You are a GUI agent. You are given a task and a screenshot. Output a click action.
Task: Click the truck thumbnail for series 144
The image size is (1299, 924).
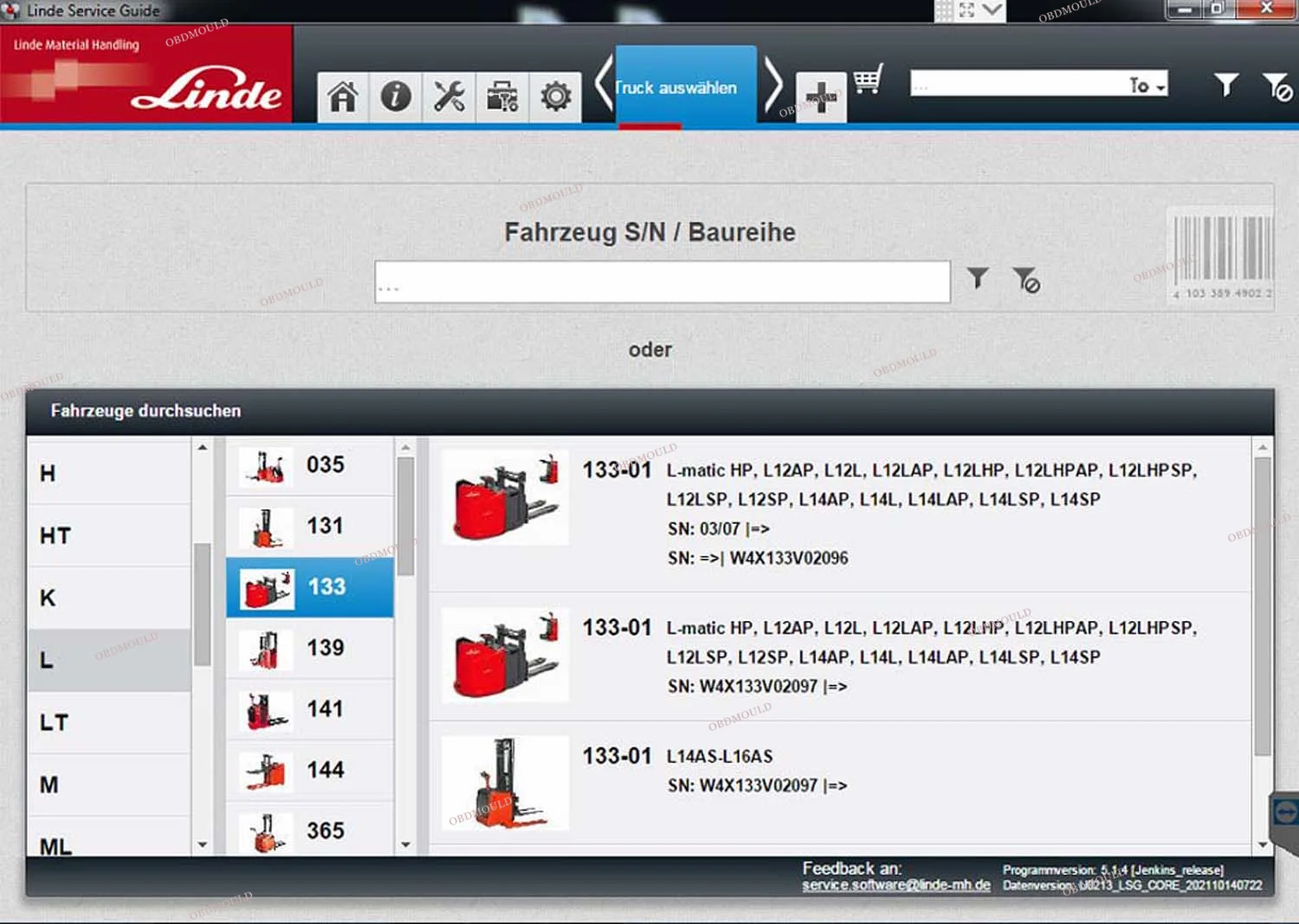[x=266, y=771]
